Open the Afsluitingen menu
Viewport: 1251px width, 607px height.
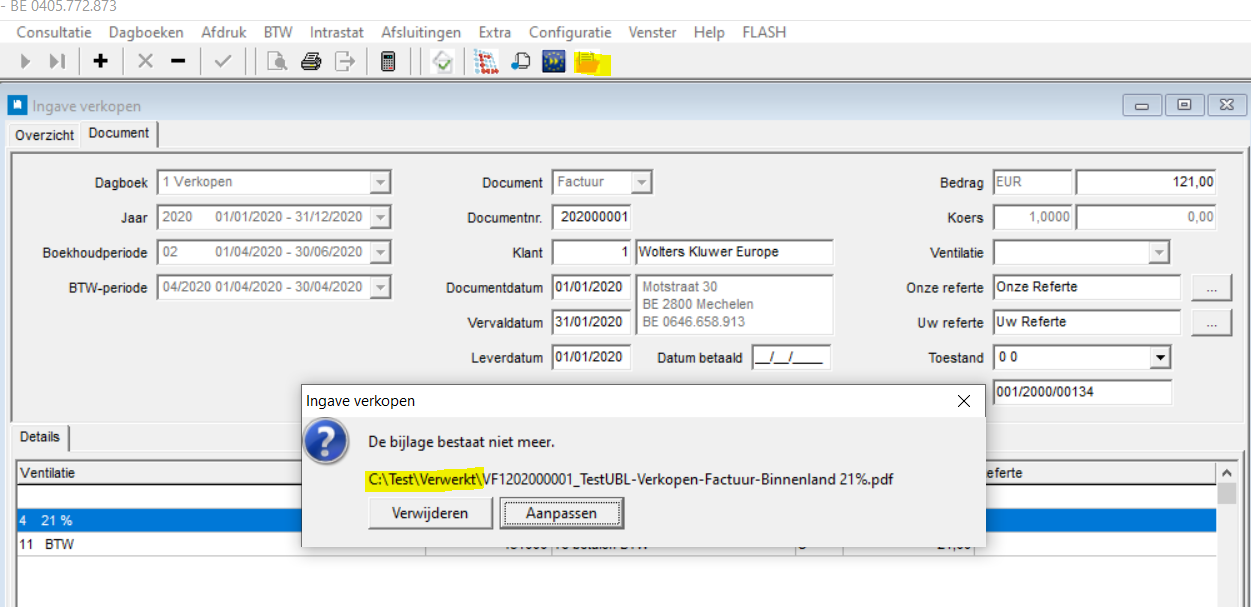click(x=421, y=32)
